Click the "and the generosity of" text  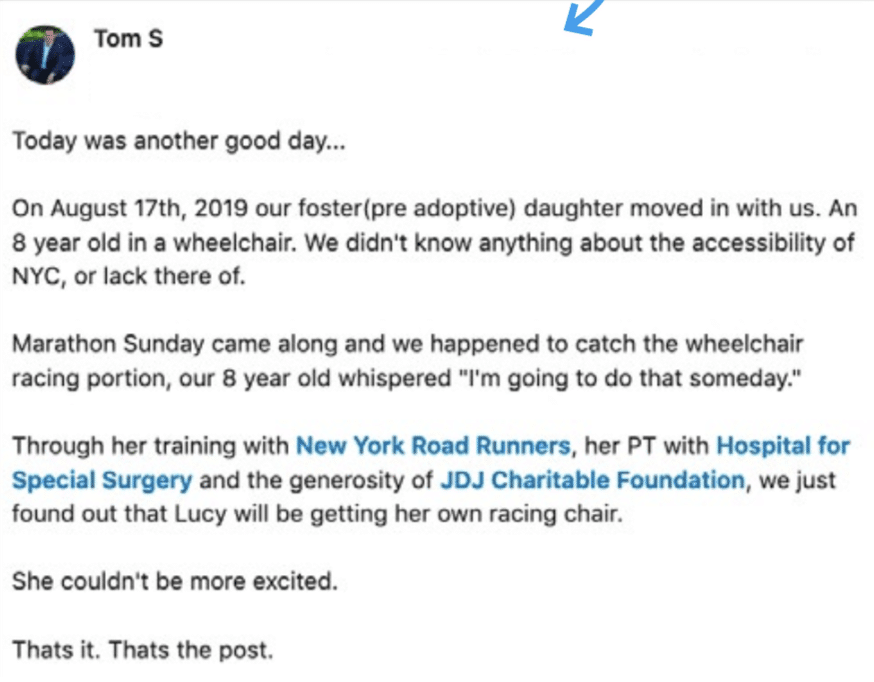[x=316, y=480]
